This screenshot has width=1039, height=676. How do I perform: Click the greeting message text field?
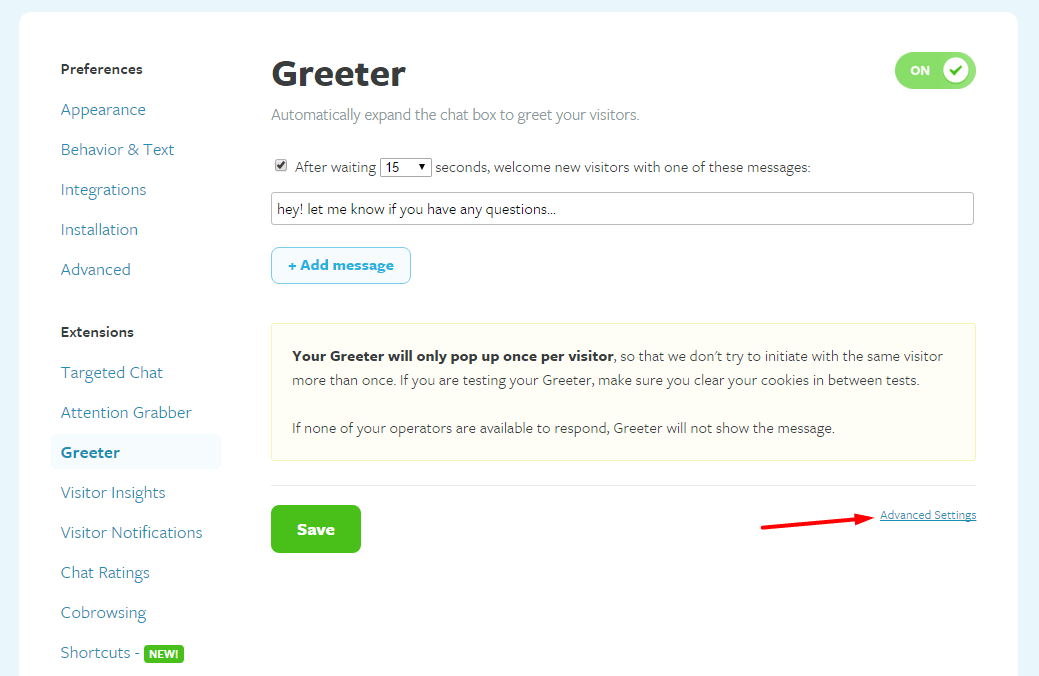[x=622, y=209]
